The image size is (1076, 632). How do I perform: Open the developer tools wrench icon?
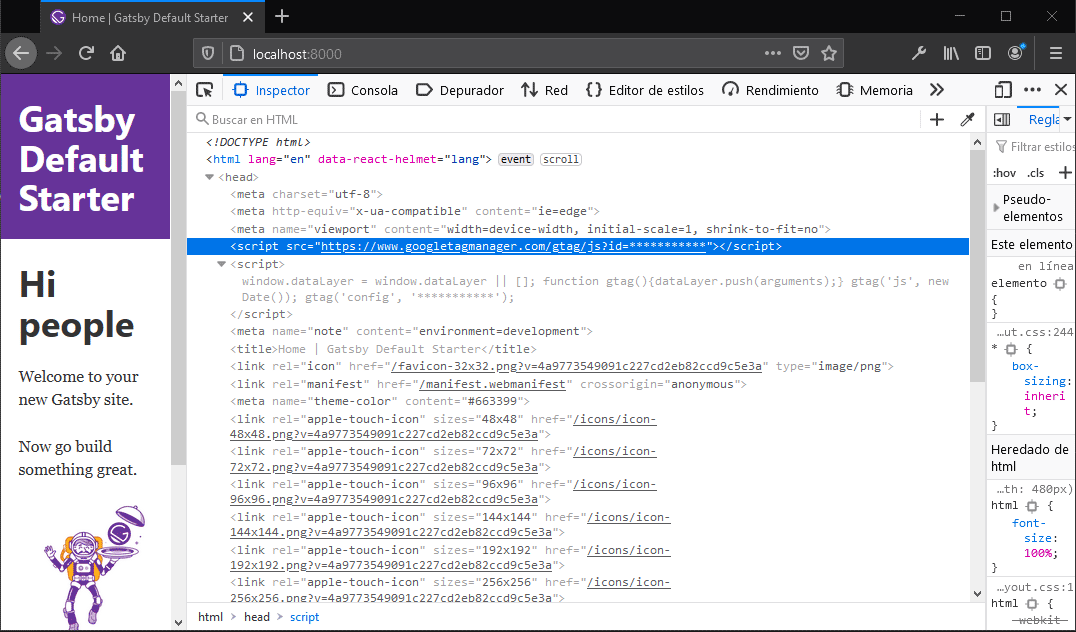(x=919, y=54)
